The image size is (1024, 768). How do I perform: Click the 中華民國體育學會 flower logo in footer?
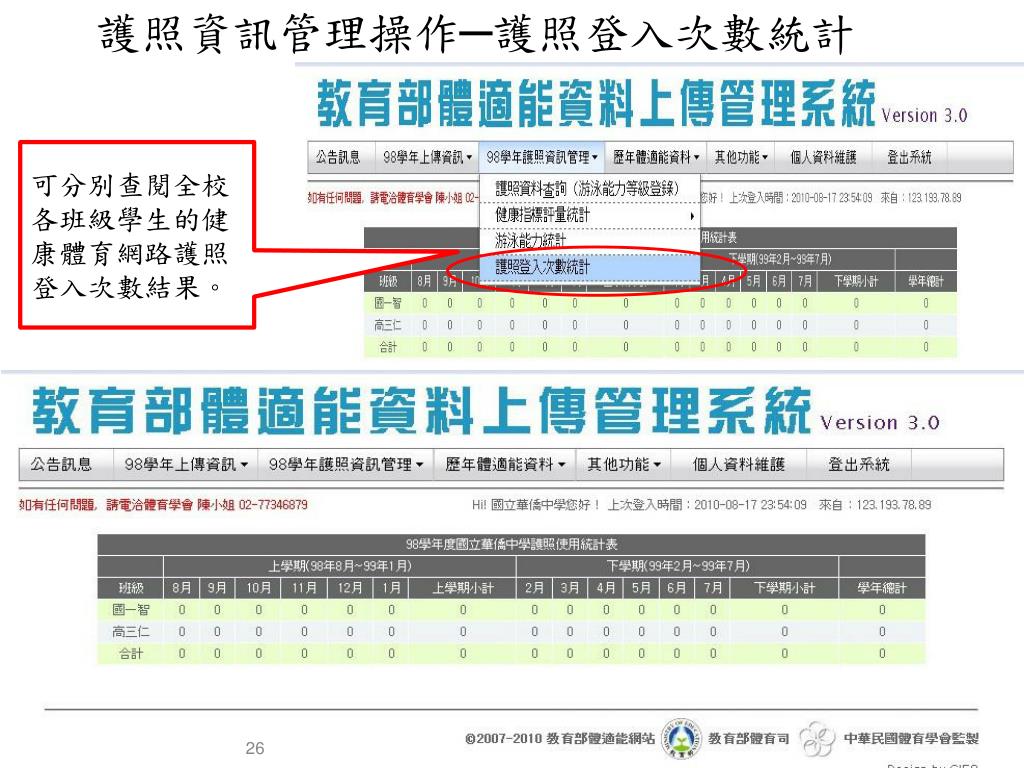(817, 739)
